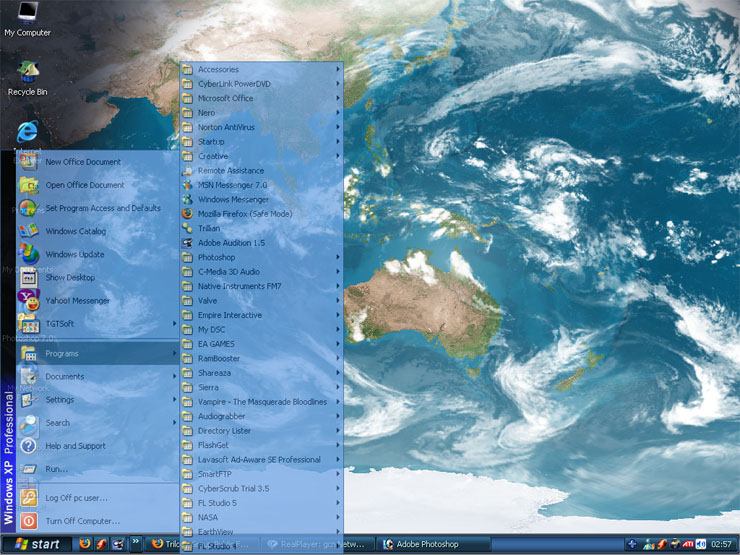Expand the Settings submenu arrow

pos(174,400)
